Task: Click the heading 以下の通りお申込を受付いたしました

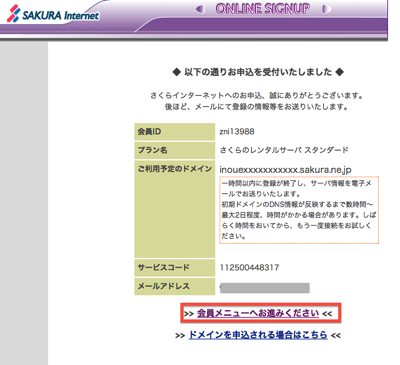Action: click(x=258, y=72)
